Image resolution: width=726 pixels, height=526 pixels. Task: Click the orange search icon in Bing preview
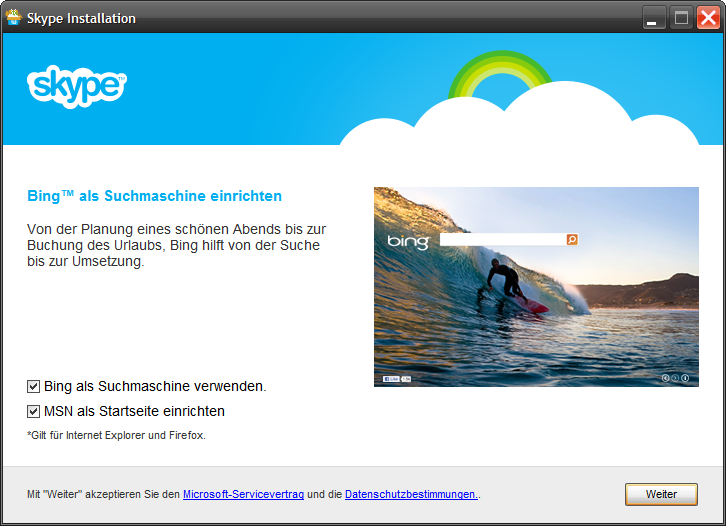coord(572,239)
